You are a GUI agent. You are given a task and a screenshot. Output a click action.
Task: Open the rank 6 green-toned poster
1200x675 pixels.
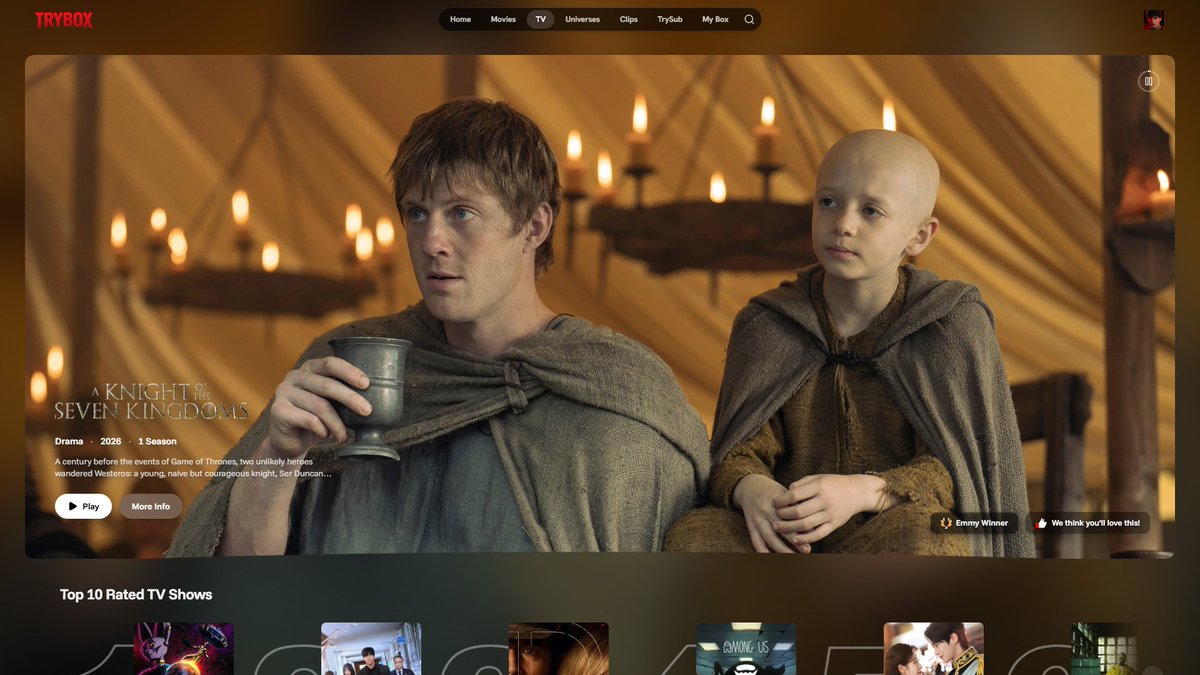pos(1104,649)
